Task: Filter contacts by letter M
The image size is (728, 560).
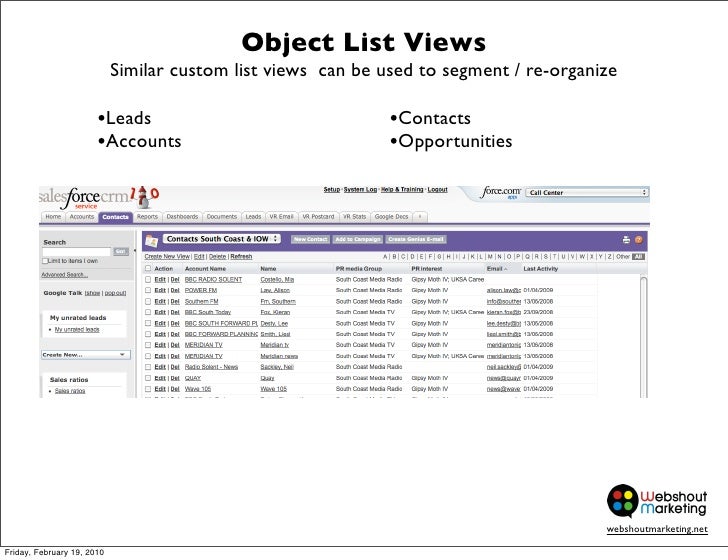Action: (x=490, y=256)
